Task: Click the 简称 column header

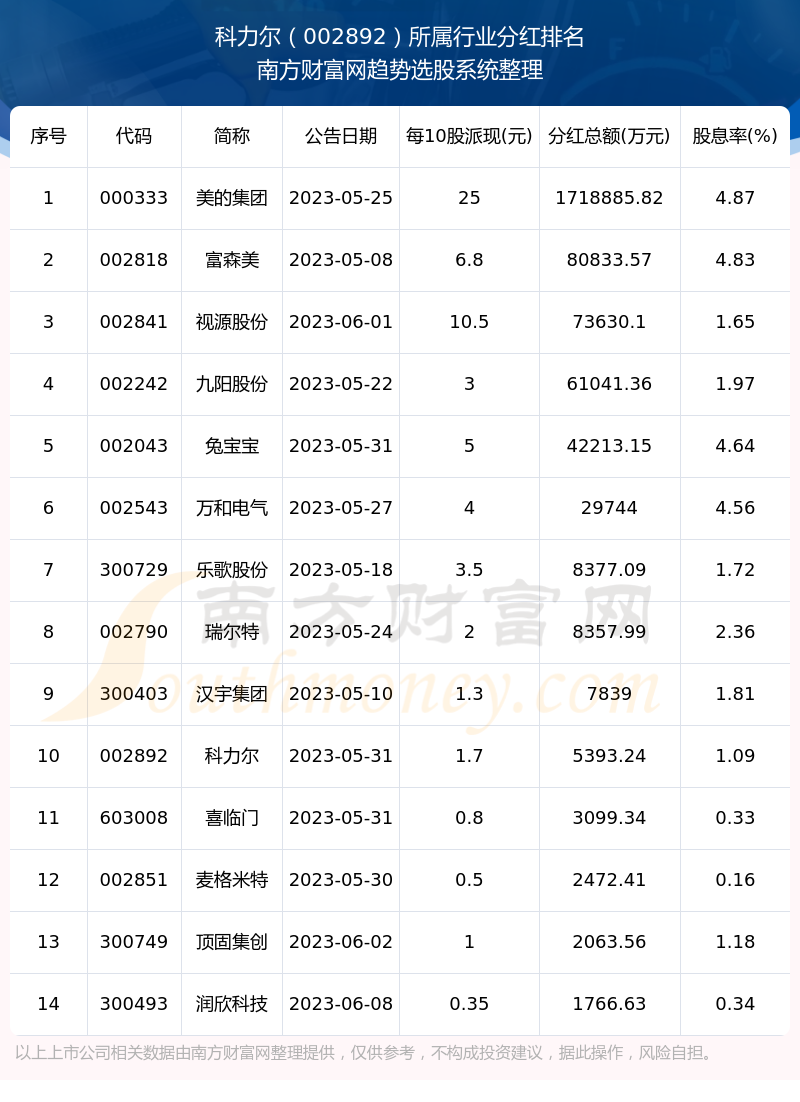Action: (x=232, y=136)
